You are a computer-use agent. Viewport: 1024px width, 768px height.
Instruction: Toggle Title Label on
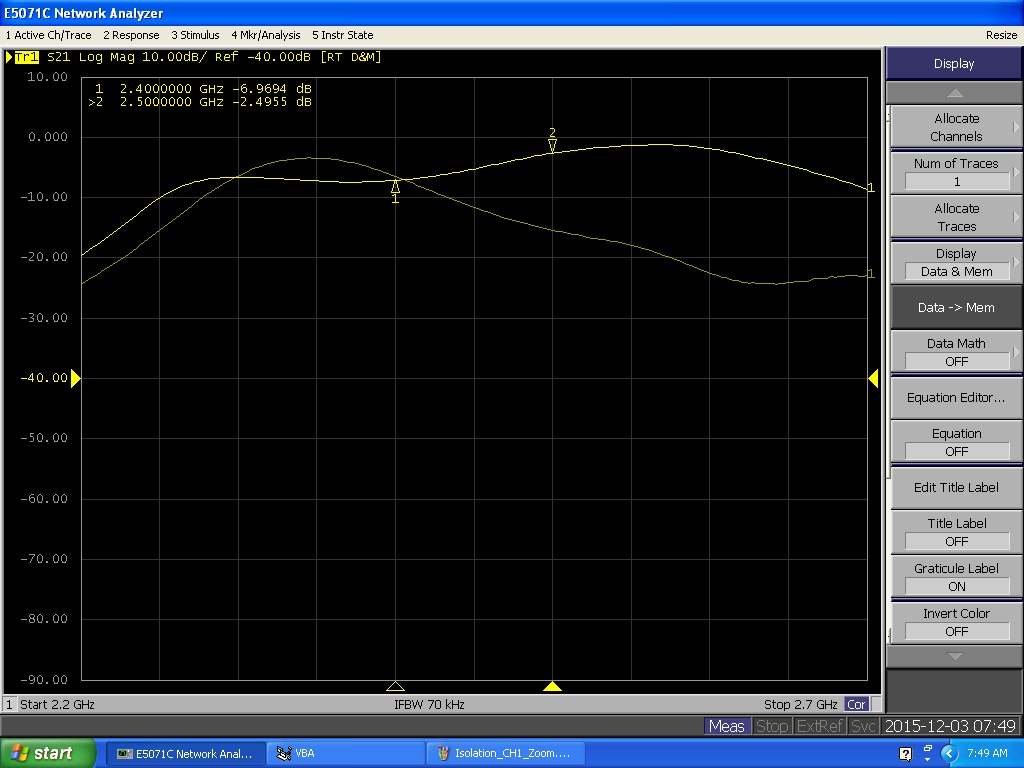coord(956,532)
